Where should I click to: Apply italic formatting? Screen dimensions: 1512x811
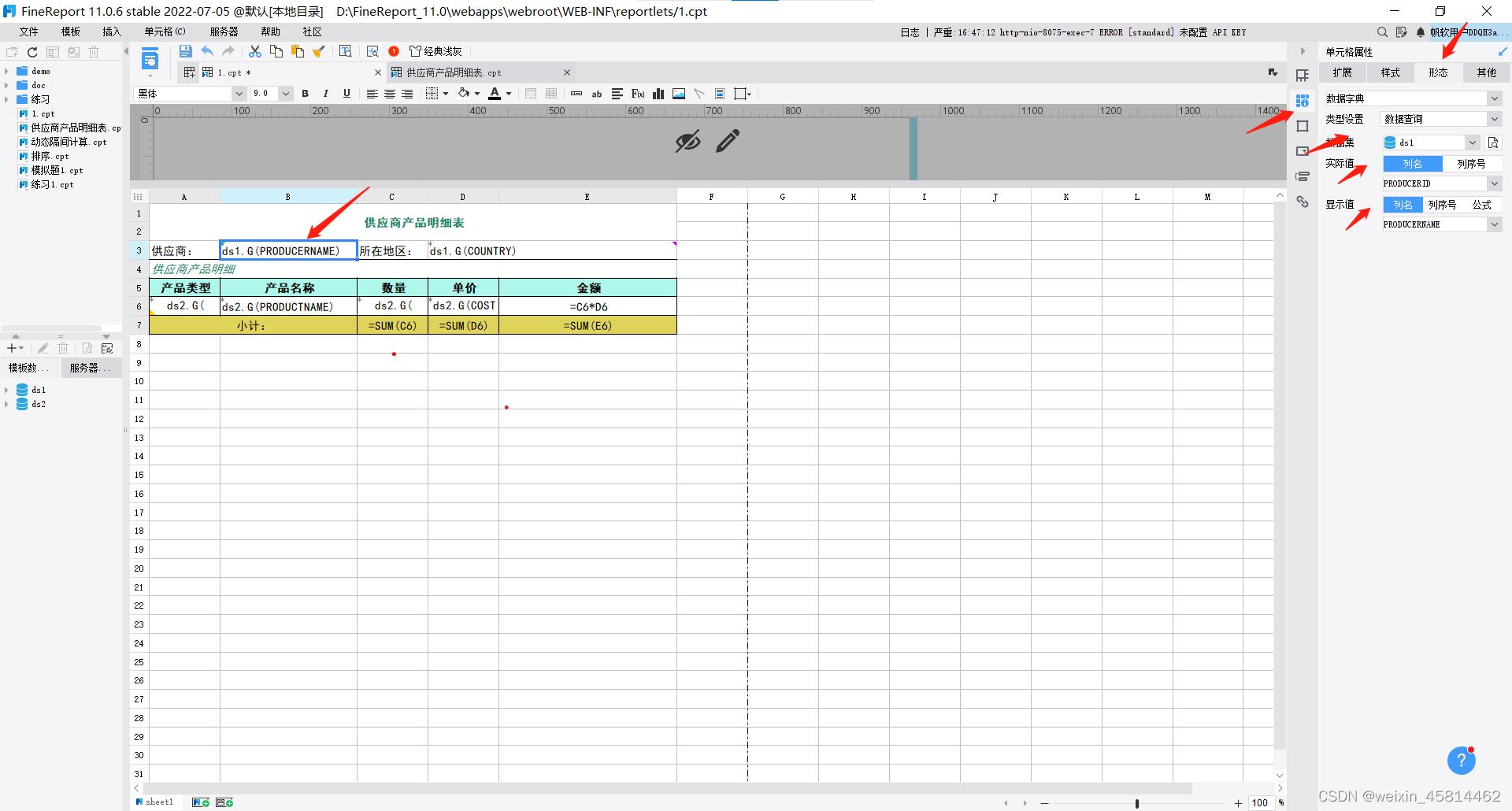click(326, 94)
